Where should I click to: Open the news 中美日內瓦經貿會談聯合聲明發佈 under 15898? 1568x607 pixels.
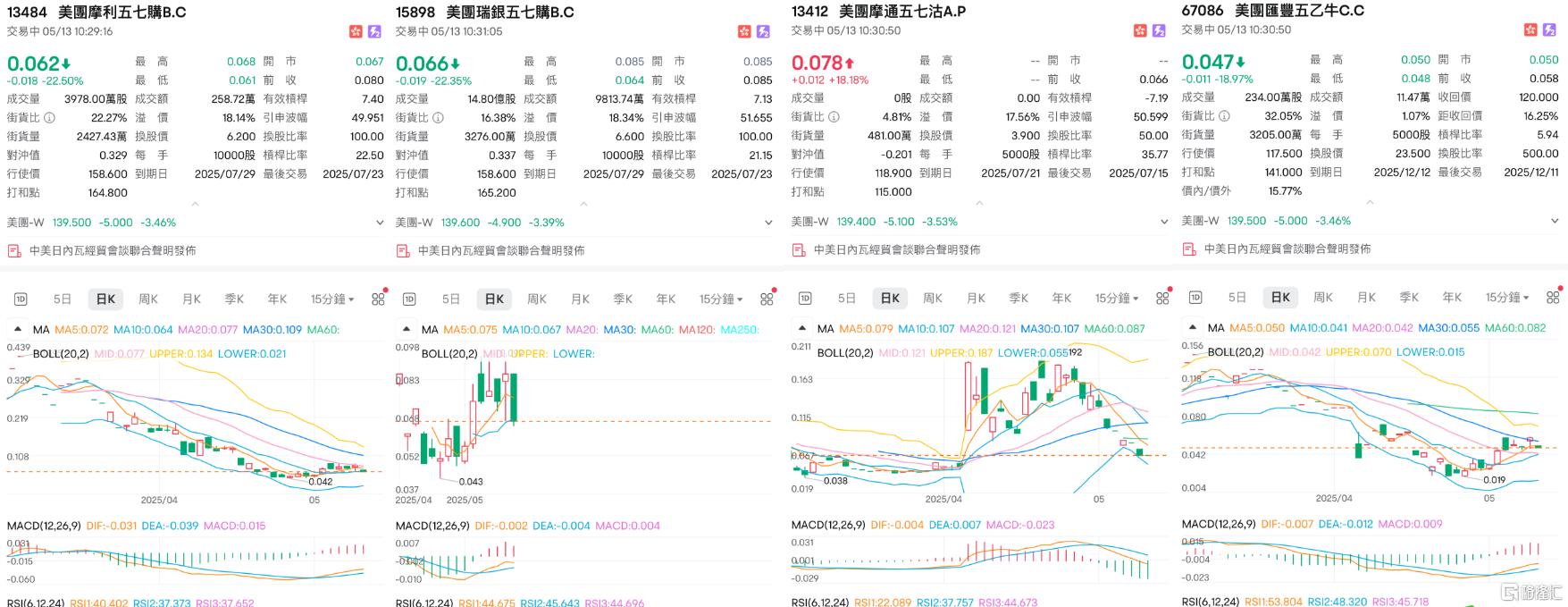[x=501, y=251]
